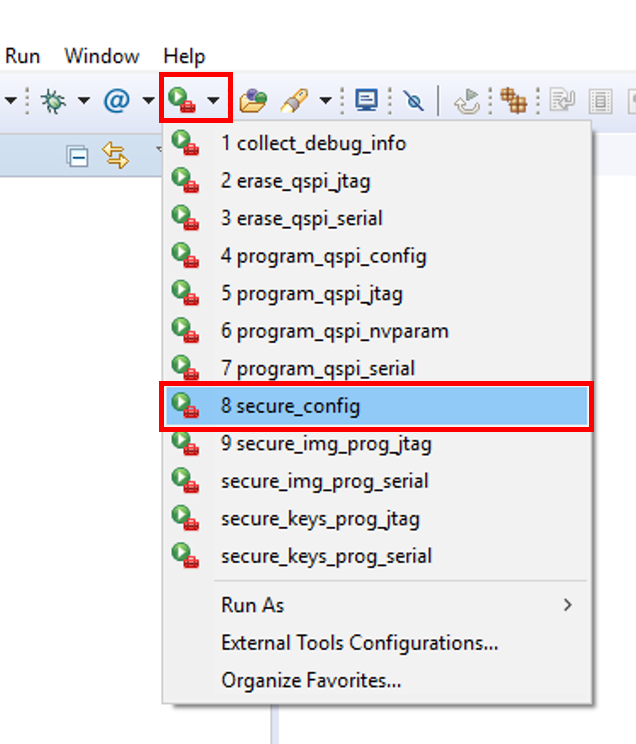Run 7 program_qspi_serial
This screenshot has height=744, width=636.
tap(377, 369)
